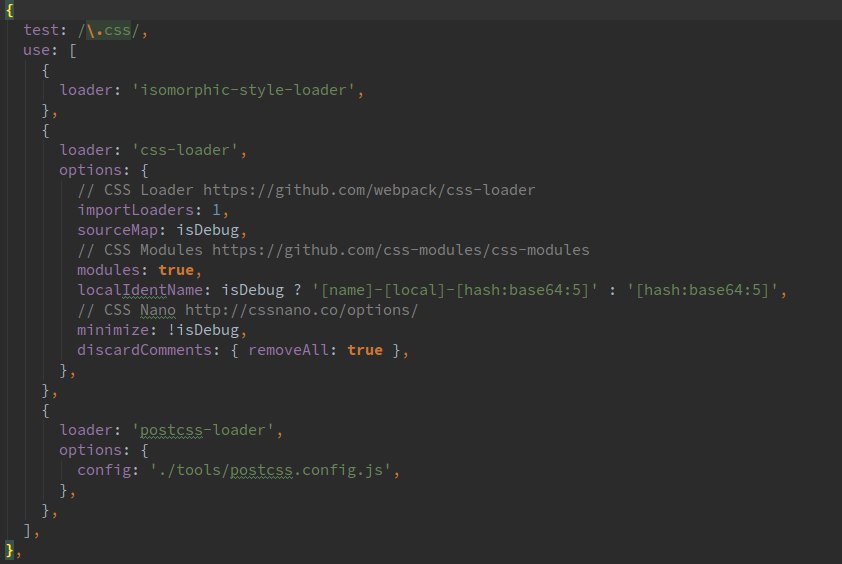The width and height of the screenshot is (842, 564).
Task: Click the last '[hash:base64:5]' string on localIdentName line
Action: click(702, 290)
